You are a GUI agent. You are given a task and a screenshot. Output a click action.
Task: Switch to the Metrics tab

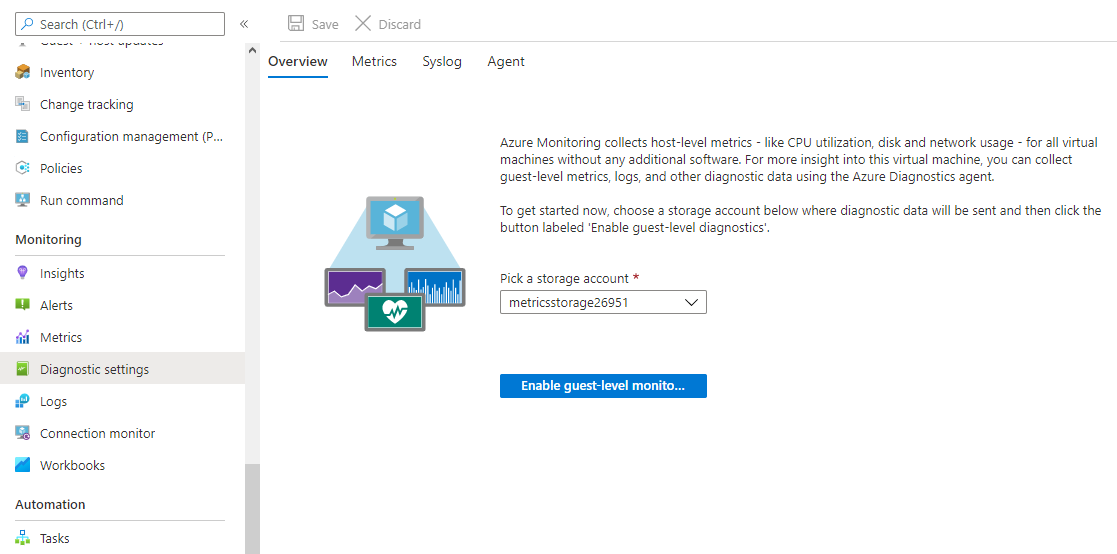click(x=374, y=61)
